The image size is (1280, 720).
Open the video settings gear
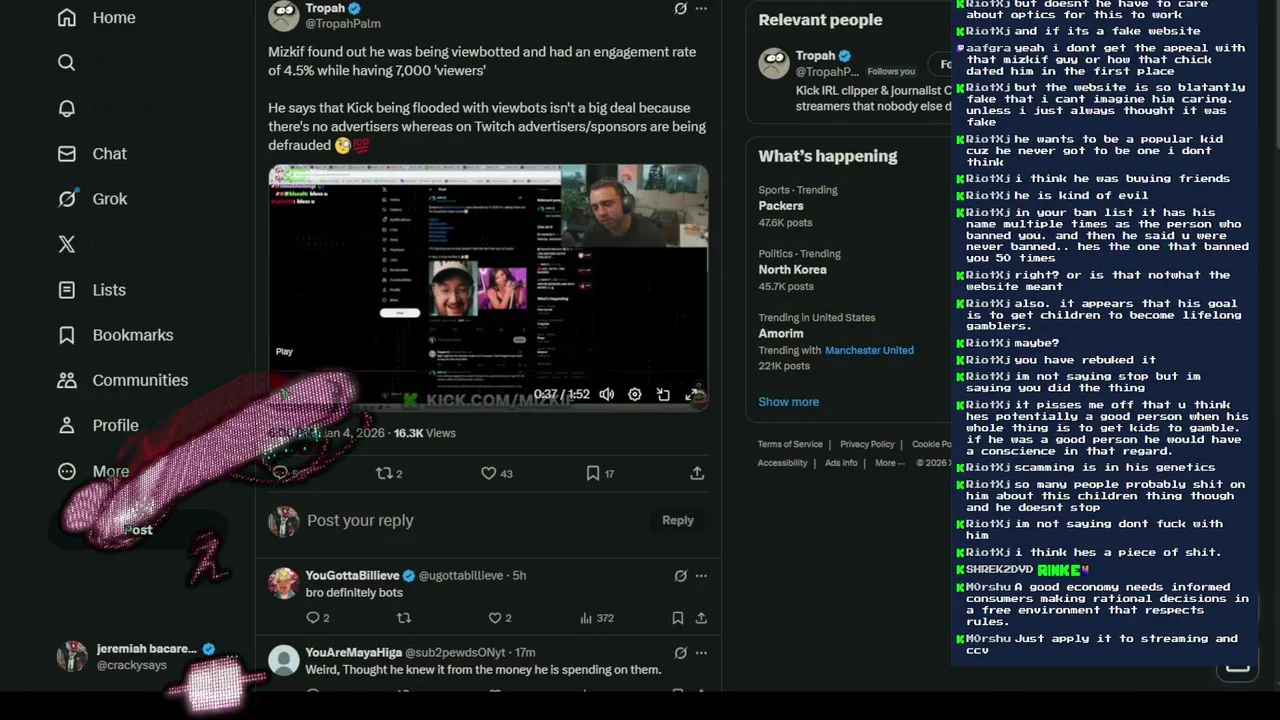pos(634,394)
